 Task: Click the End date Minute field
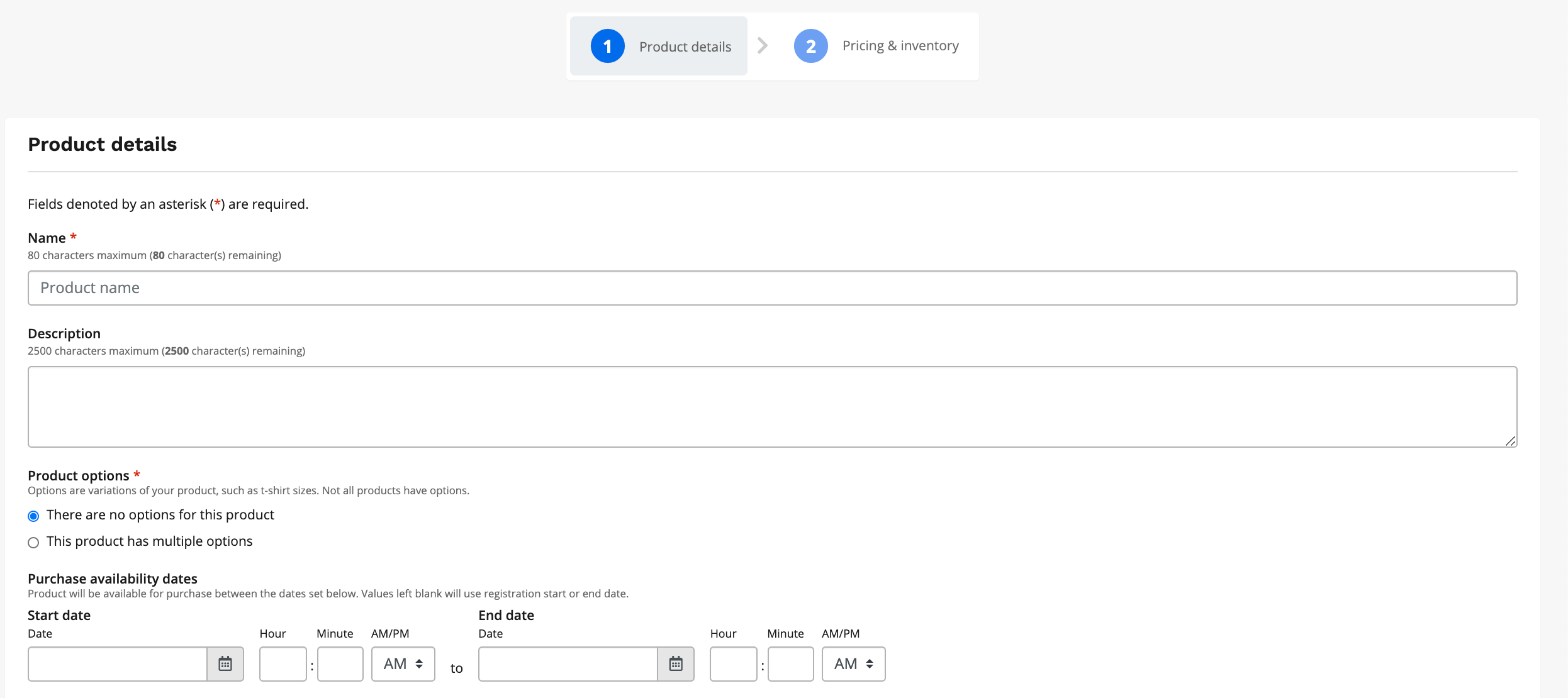tap(791, 664)
